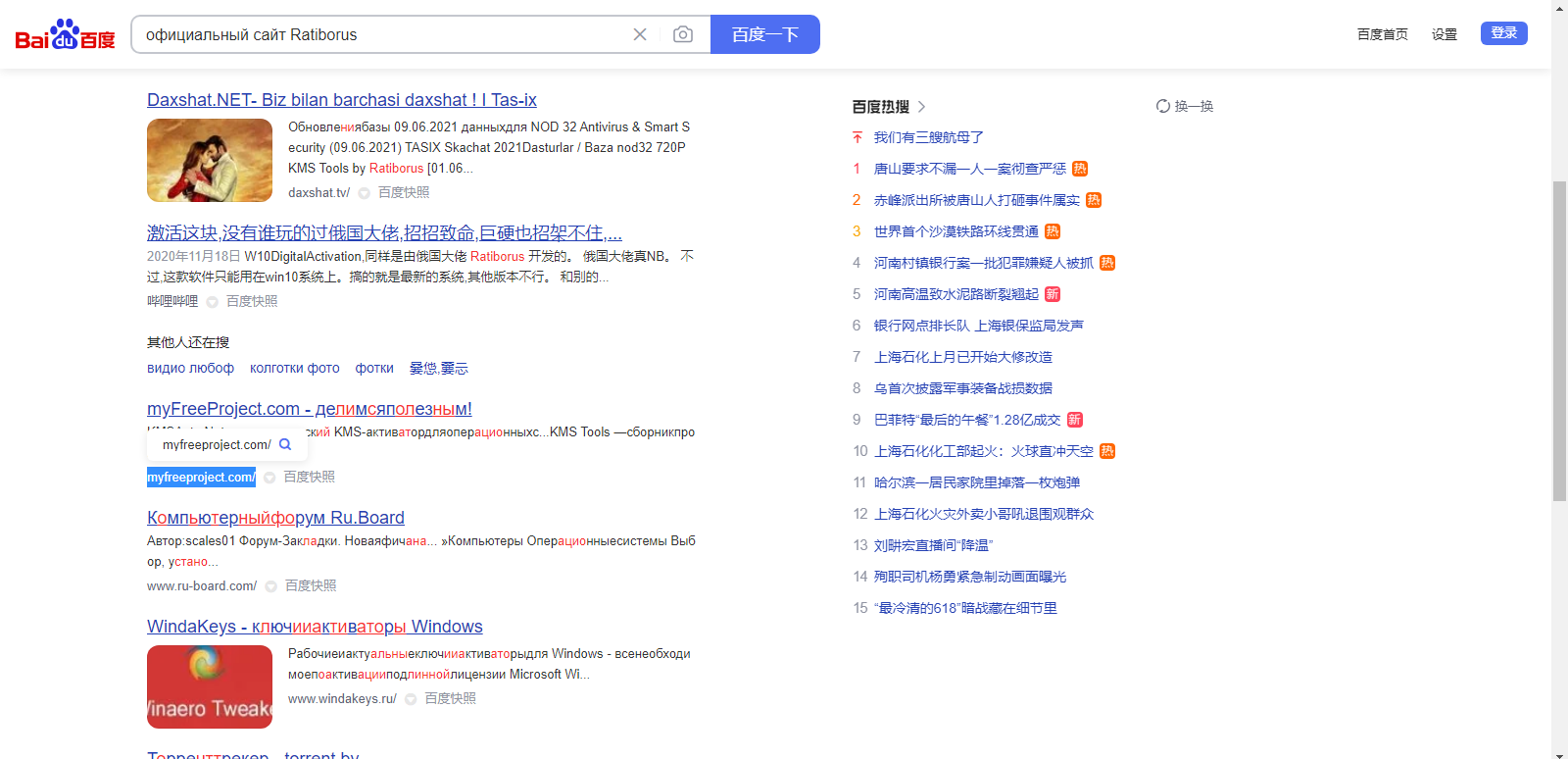Open daxshat.tv/ source link
1568x759 pixels.
coord(318,193)
